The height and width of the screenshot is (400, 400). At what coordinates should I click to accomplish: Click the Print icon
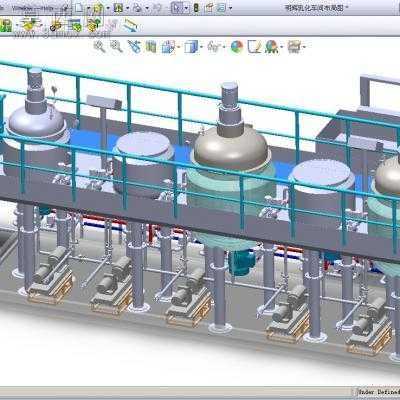click(x=138, y=7)
